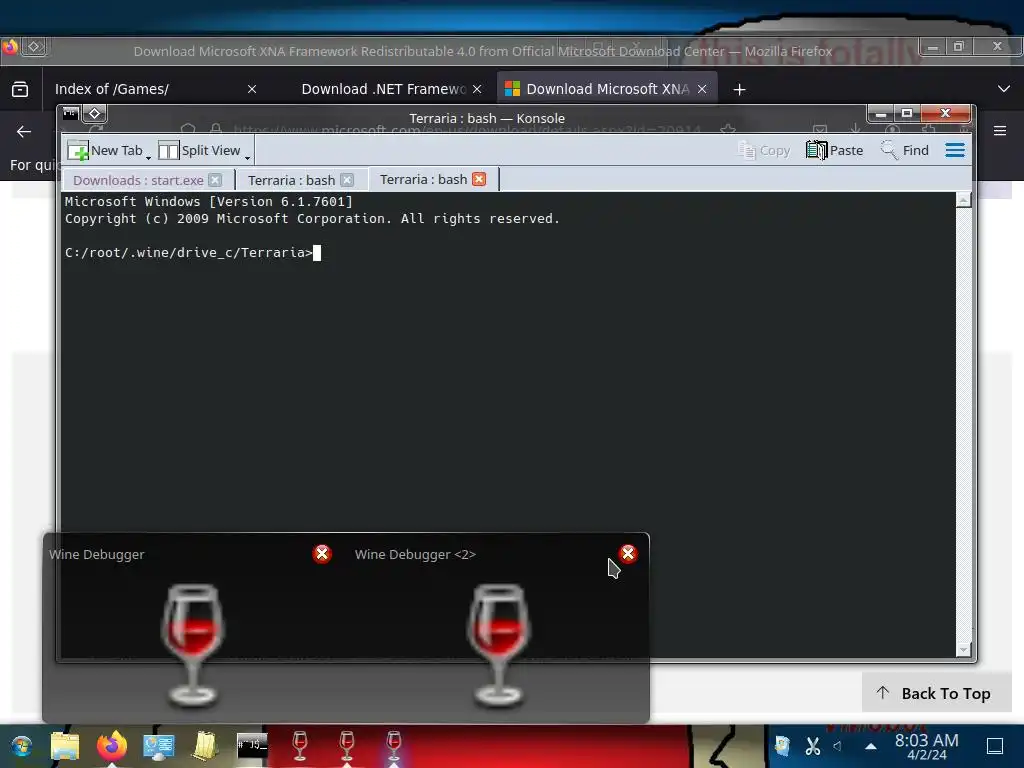Open the New Tab dropdown arrow in Konsole

point(148,157)
